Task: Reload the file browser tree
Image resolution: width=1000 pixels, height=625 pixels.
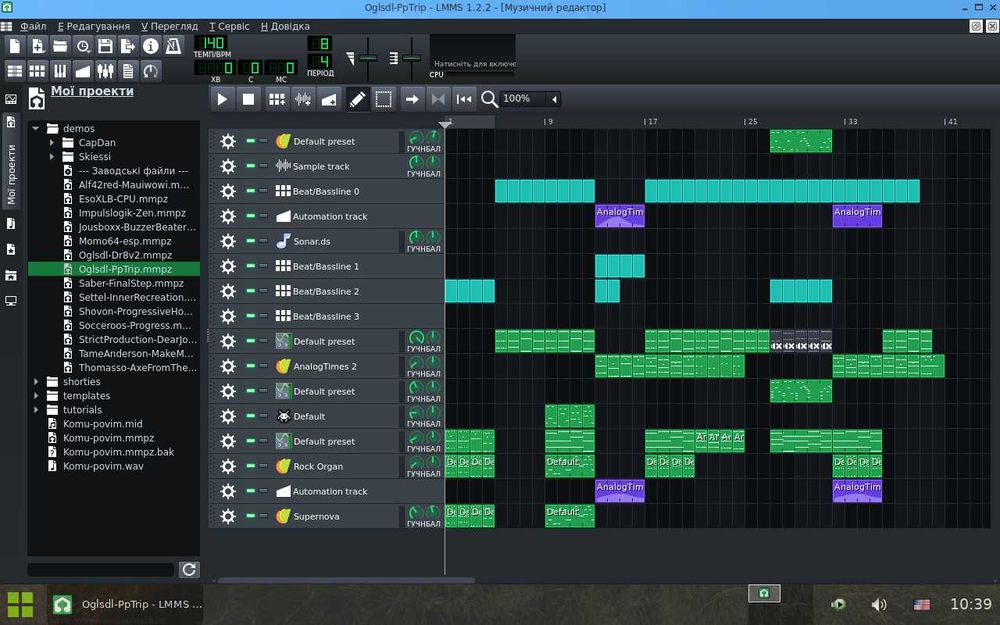Action: click(x=189, y=570)
